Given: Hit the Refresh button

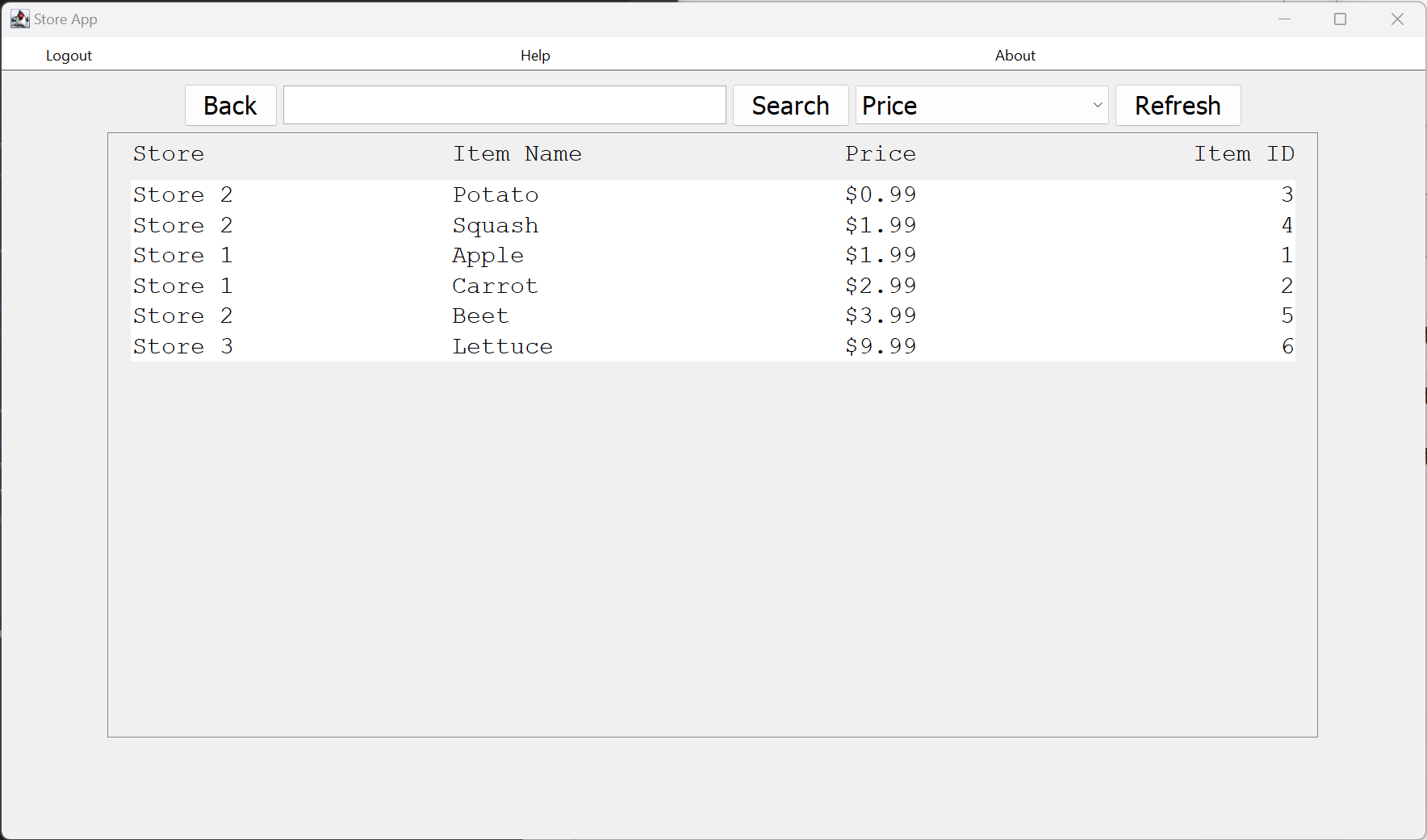Looking at the screenshot, I should click(x=1177, y=106).
